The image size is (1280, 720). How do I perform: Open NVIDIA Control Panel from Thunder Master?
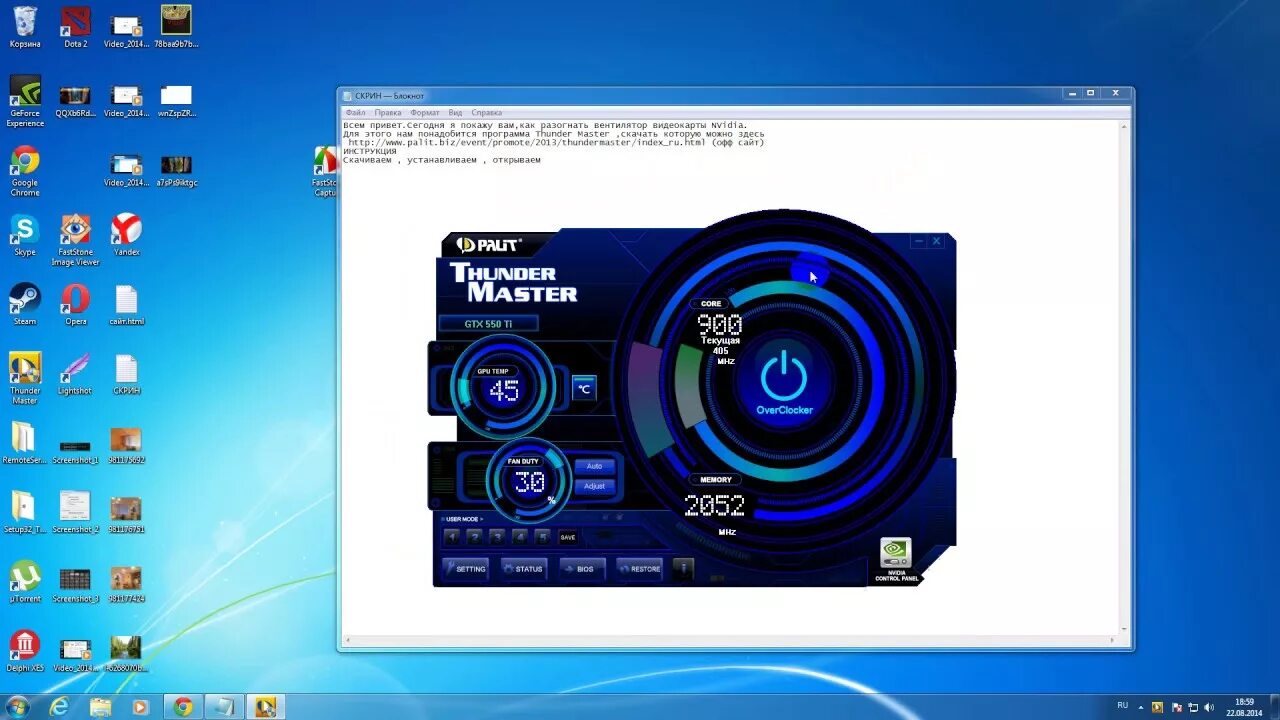(895, 560)
